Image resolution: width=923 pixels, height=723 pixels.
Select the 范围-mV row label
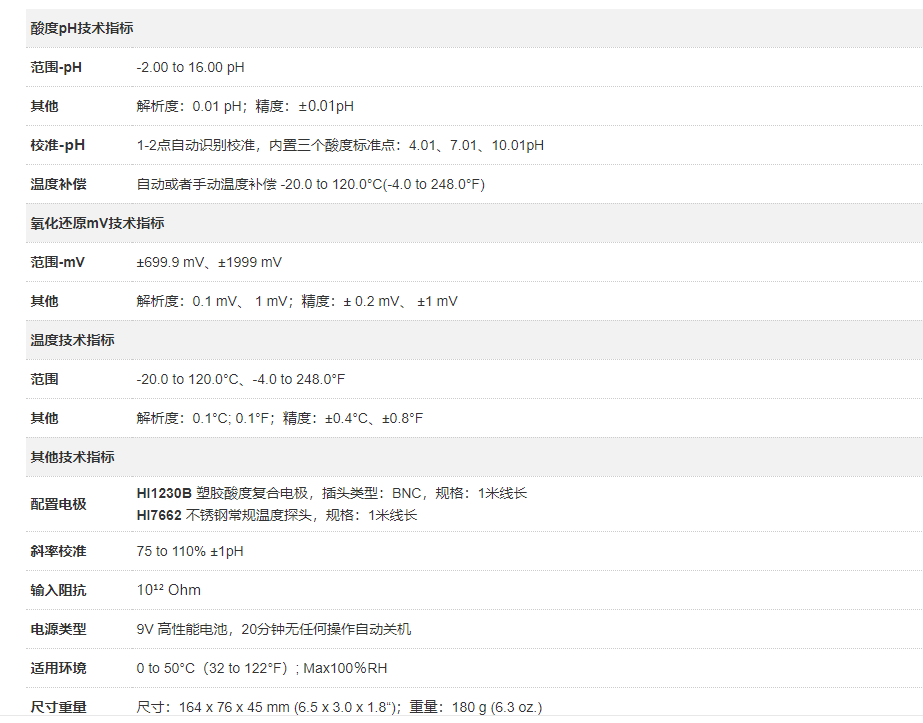pyautogui.click(x=57, y=262)
